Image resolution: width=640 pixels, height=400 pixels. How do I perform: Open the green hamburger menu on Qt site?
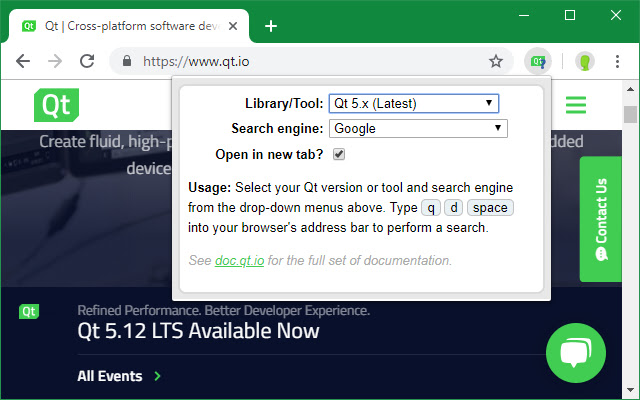coord(575,105)
